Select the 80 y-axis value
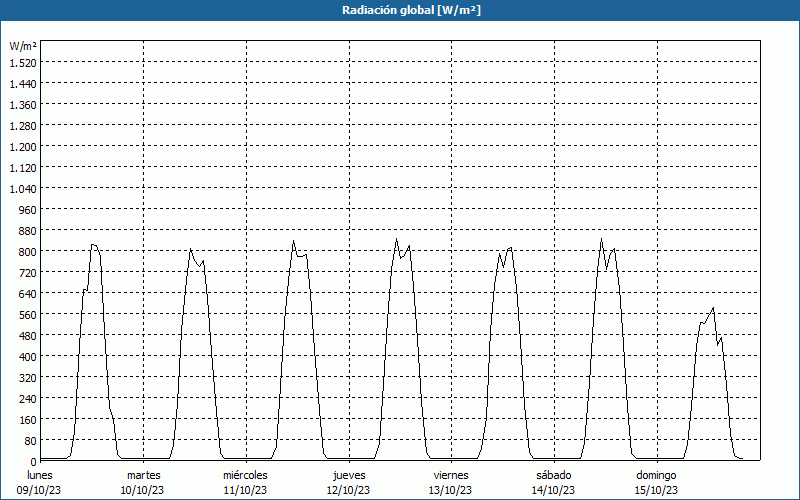 pos(31,440)
